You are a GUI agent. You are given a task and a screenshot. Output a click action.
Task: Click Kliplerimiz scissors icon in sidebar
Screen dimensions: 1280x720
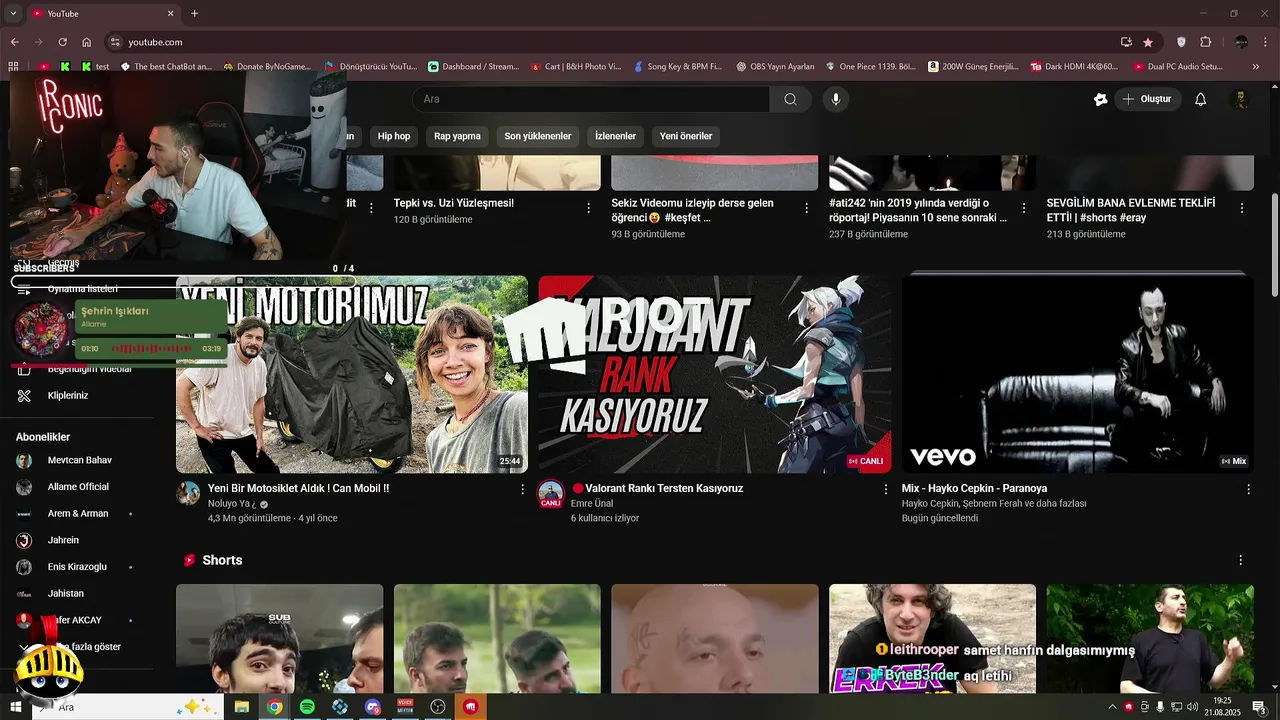pyautogui.click(x=25, y=395)
